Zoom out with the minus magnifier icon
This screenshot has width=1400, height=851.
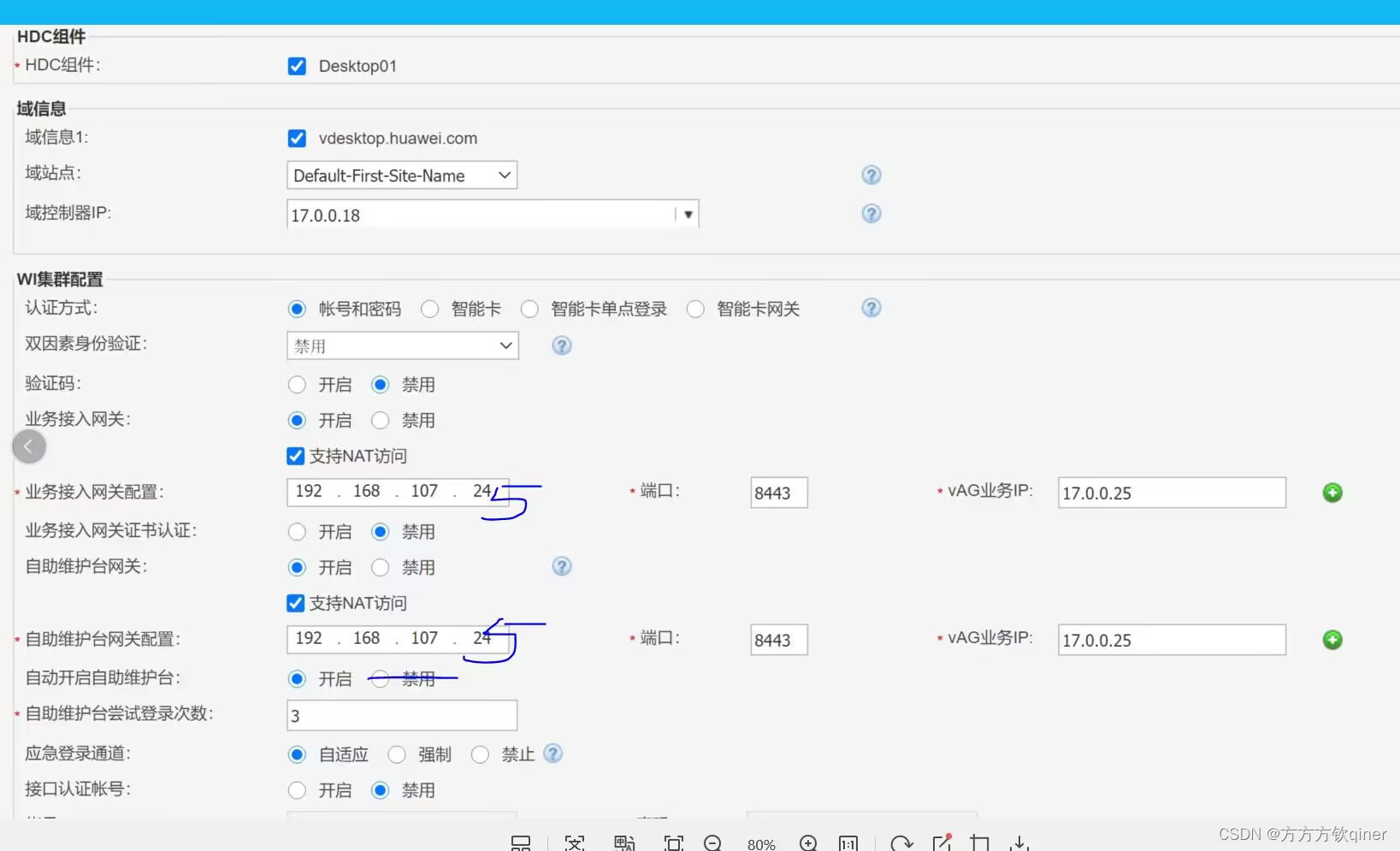pos(713,843)
